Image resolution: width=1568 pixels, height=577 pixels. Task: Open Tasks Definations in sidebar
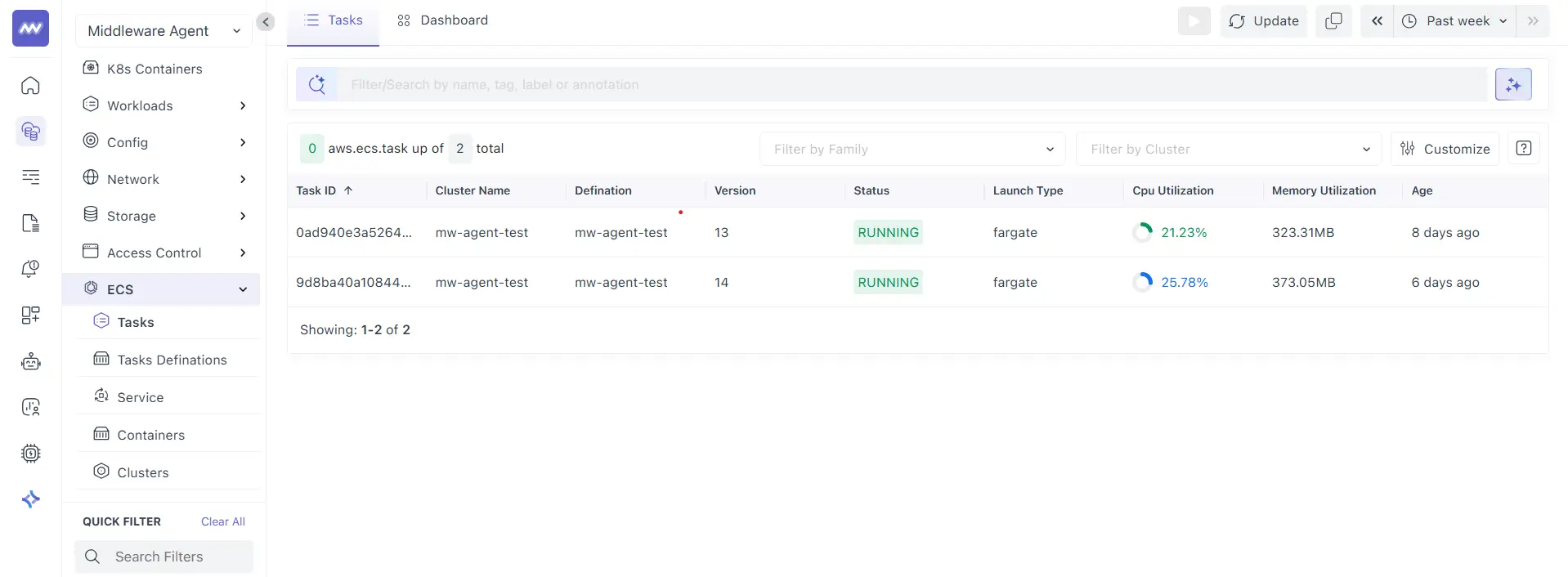172,360
